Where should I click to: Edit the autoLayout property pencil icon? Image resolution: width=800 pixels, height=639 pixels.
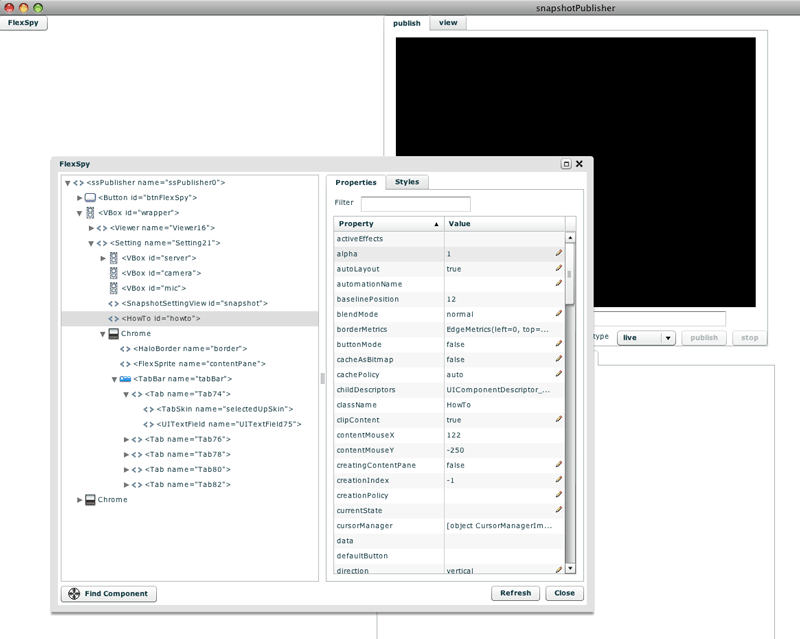pos(559,268)
